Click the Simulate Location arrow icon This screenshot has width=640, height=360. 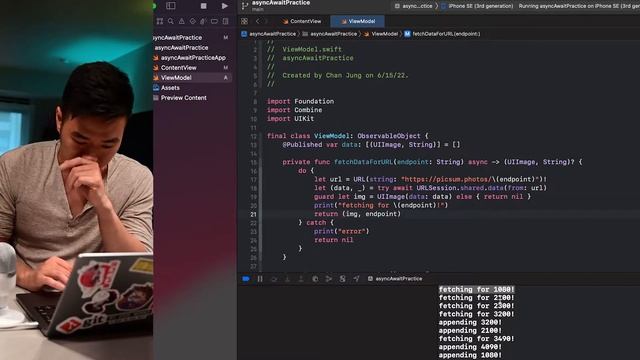pyautogui.click(x=356, y=279)
